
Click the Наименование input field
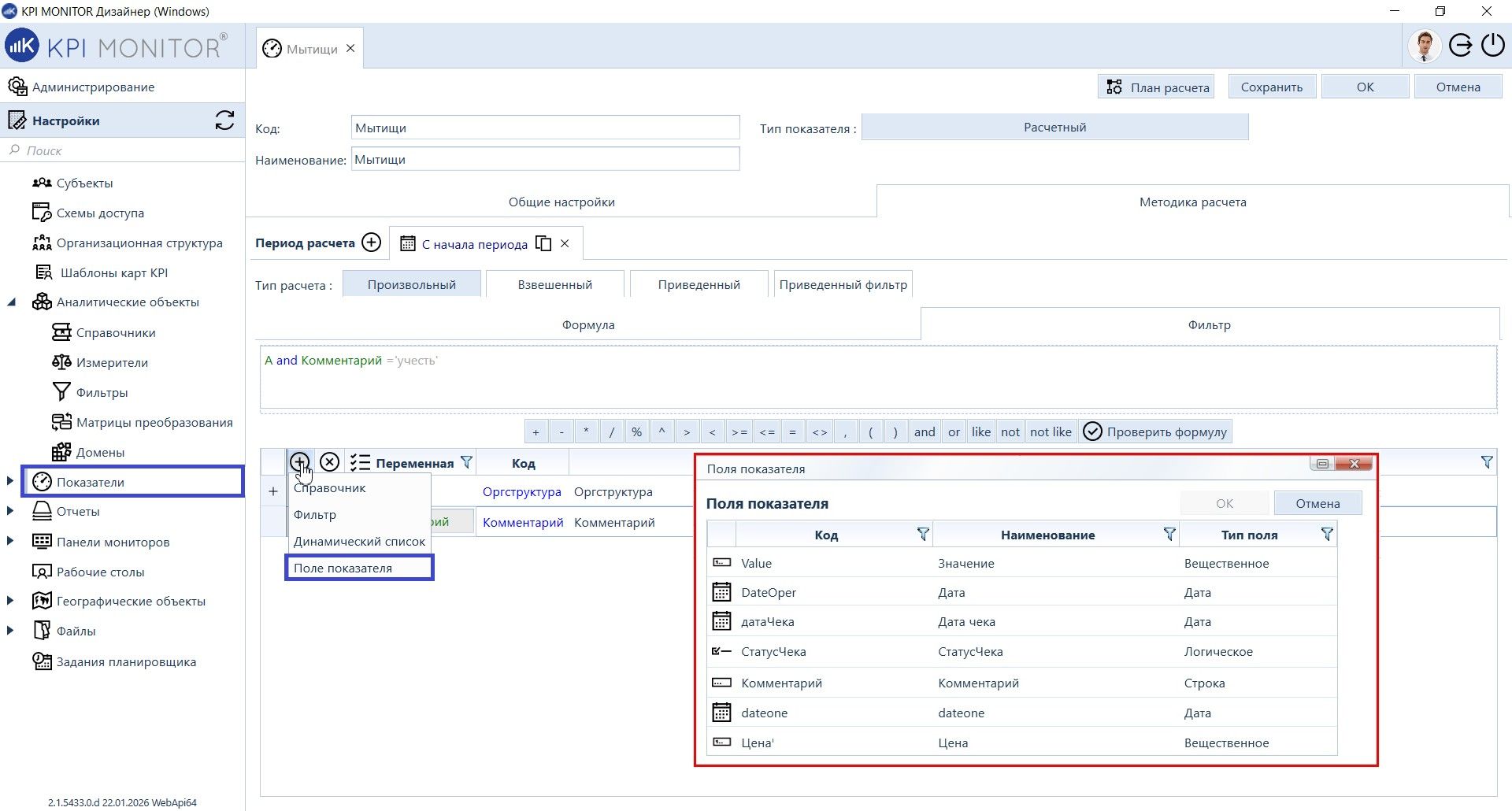[546, 159]
